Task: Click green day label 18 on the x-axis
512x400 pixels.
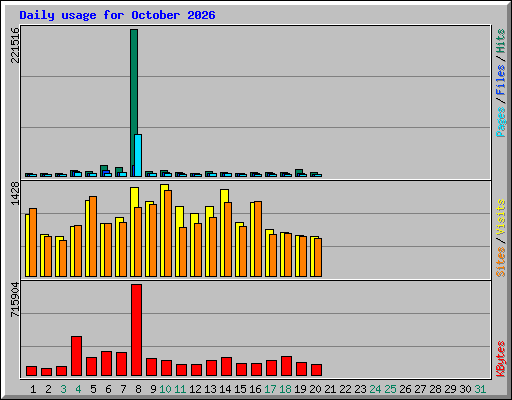Action: tap(285, 389)
